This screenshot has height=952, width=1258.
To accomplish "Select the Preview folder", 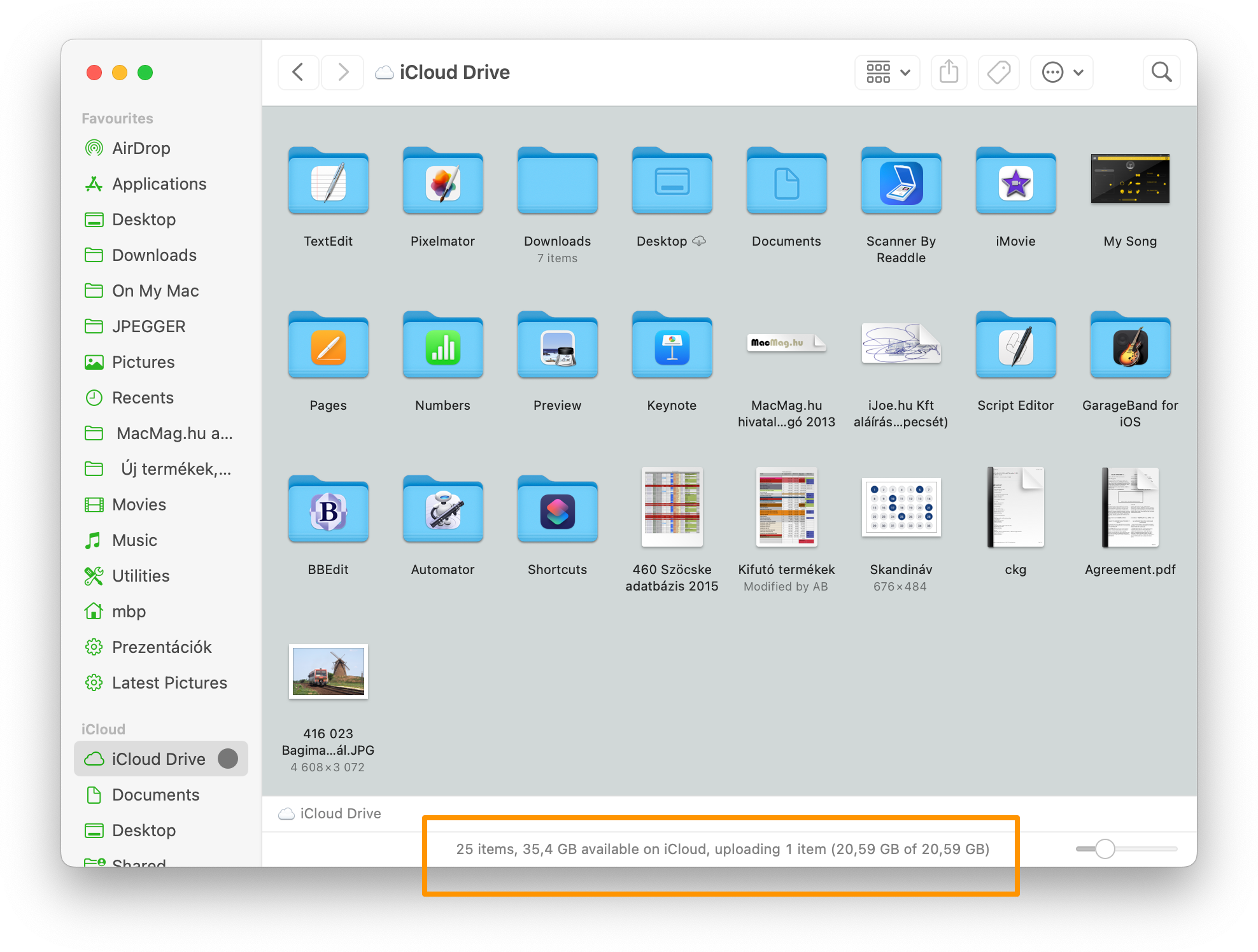I will tap(557, 346).
